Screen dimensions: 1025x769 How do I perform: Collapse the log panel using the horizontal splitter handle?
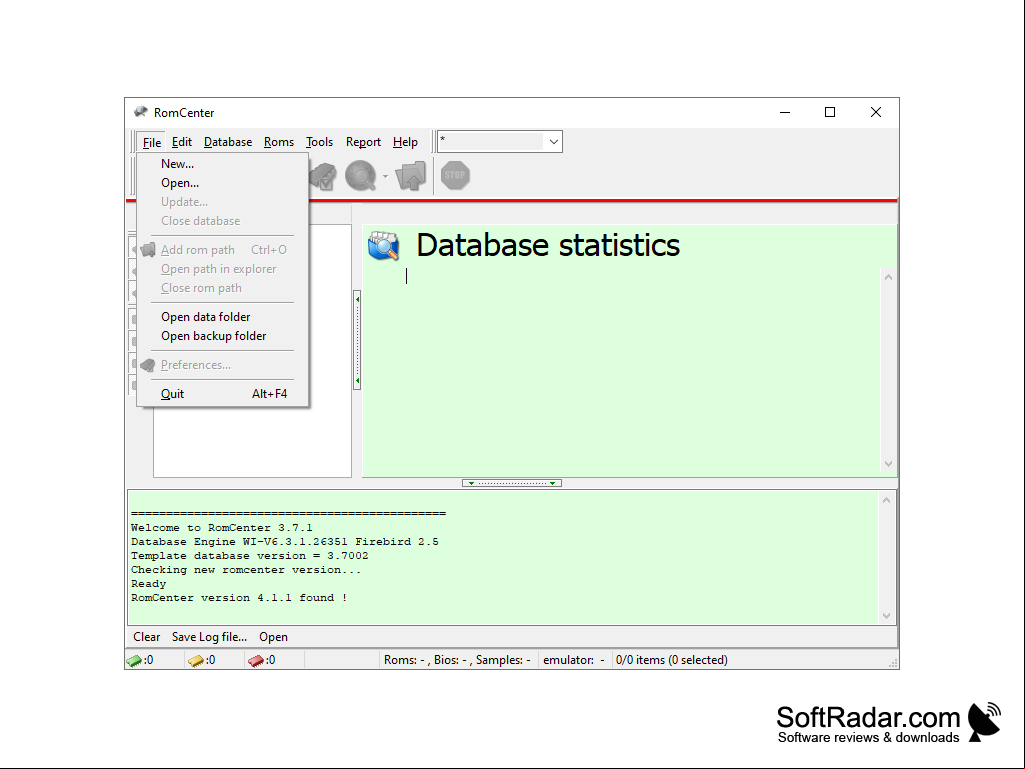point(512,483)
